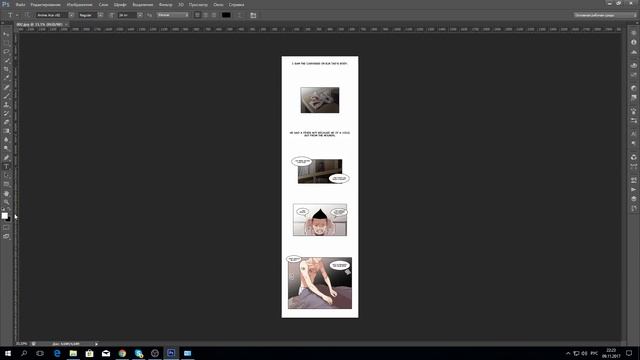This screenshot has height=360, width=640.
Task: Select the Path Selection tool
Action: (x=6, y=176)
